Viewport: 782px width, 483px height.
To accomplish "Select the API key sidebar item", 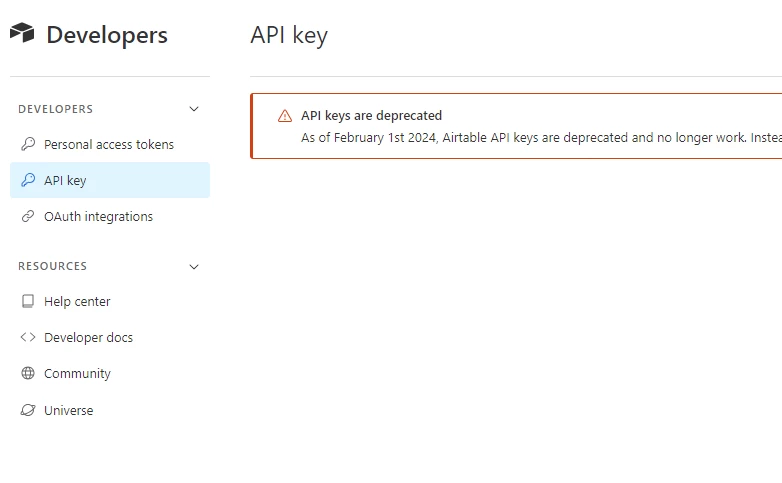I will point(110,180).
